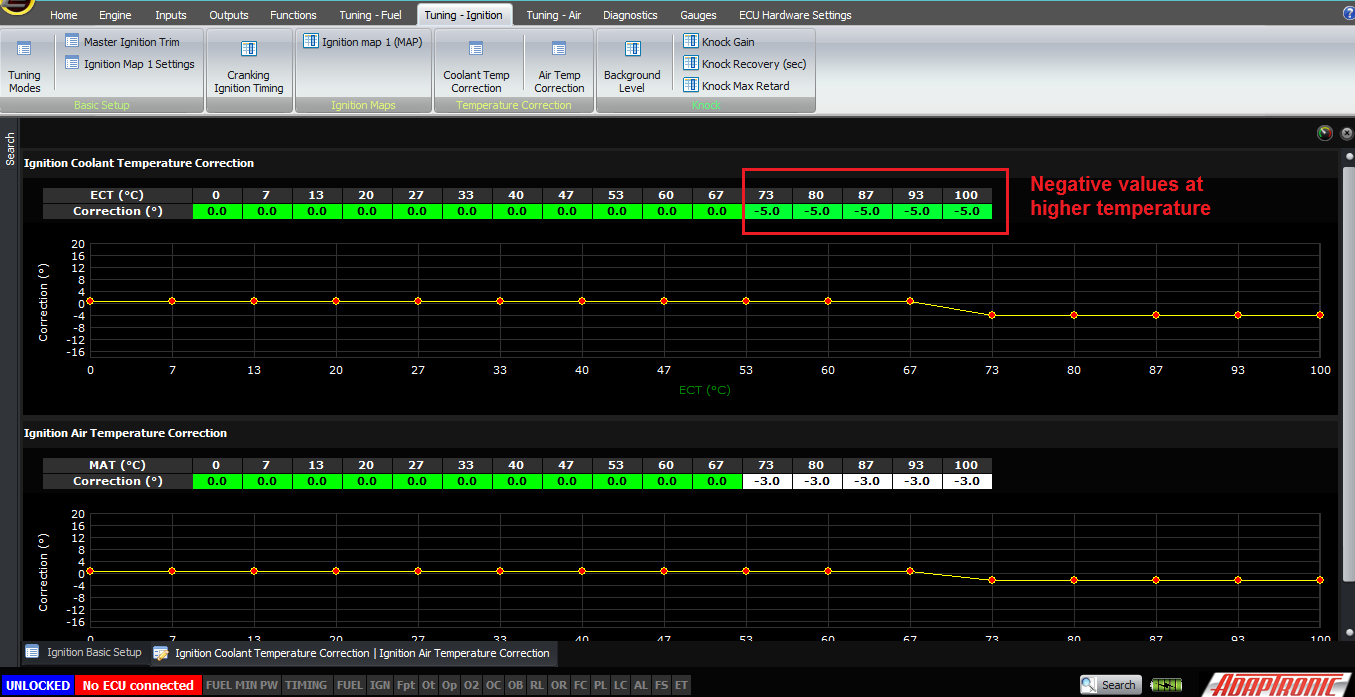Screen dimensions: 1355x697
Task: Select the Ignition Coolant Temperature Correction document tab
Action: point(352,653)
